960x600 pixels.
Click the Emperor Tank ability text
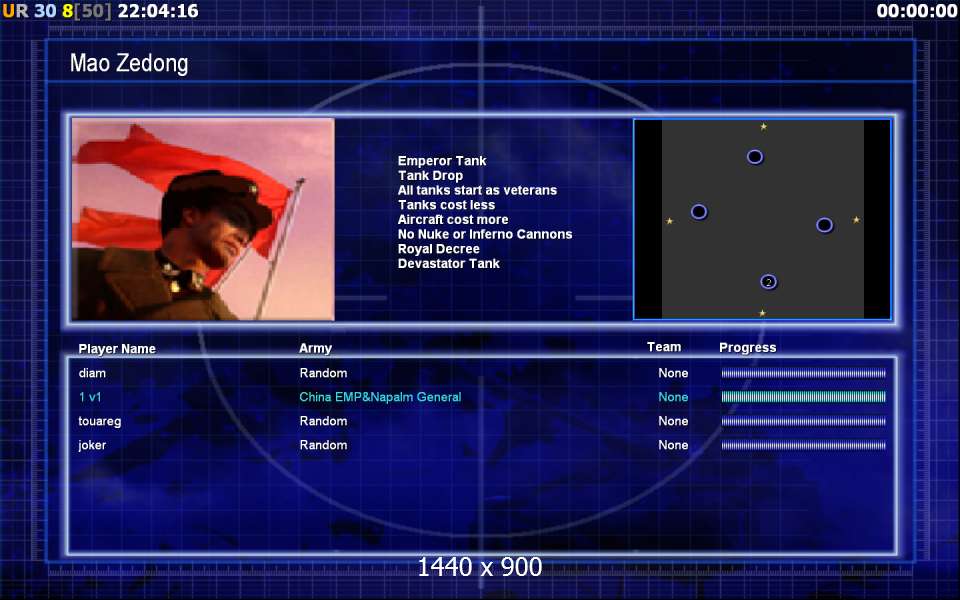(x=442, y=161)
